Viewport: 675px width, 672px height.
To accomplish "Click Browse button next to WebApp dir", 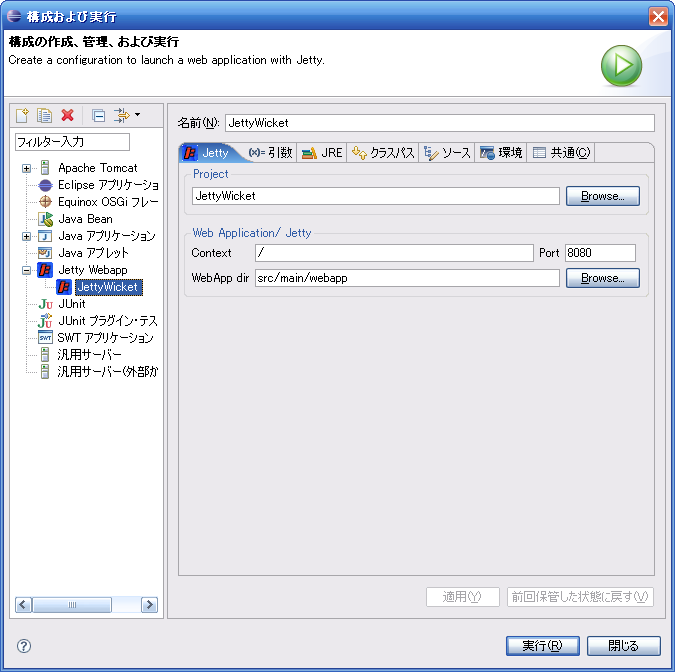I will click(603, 278).
